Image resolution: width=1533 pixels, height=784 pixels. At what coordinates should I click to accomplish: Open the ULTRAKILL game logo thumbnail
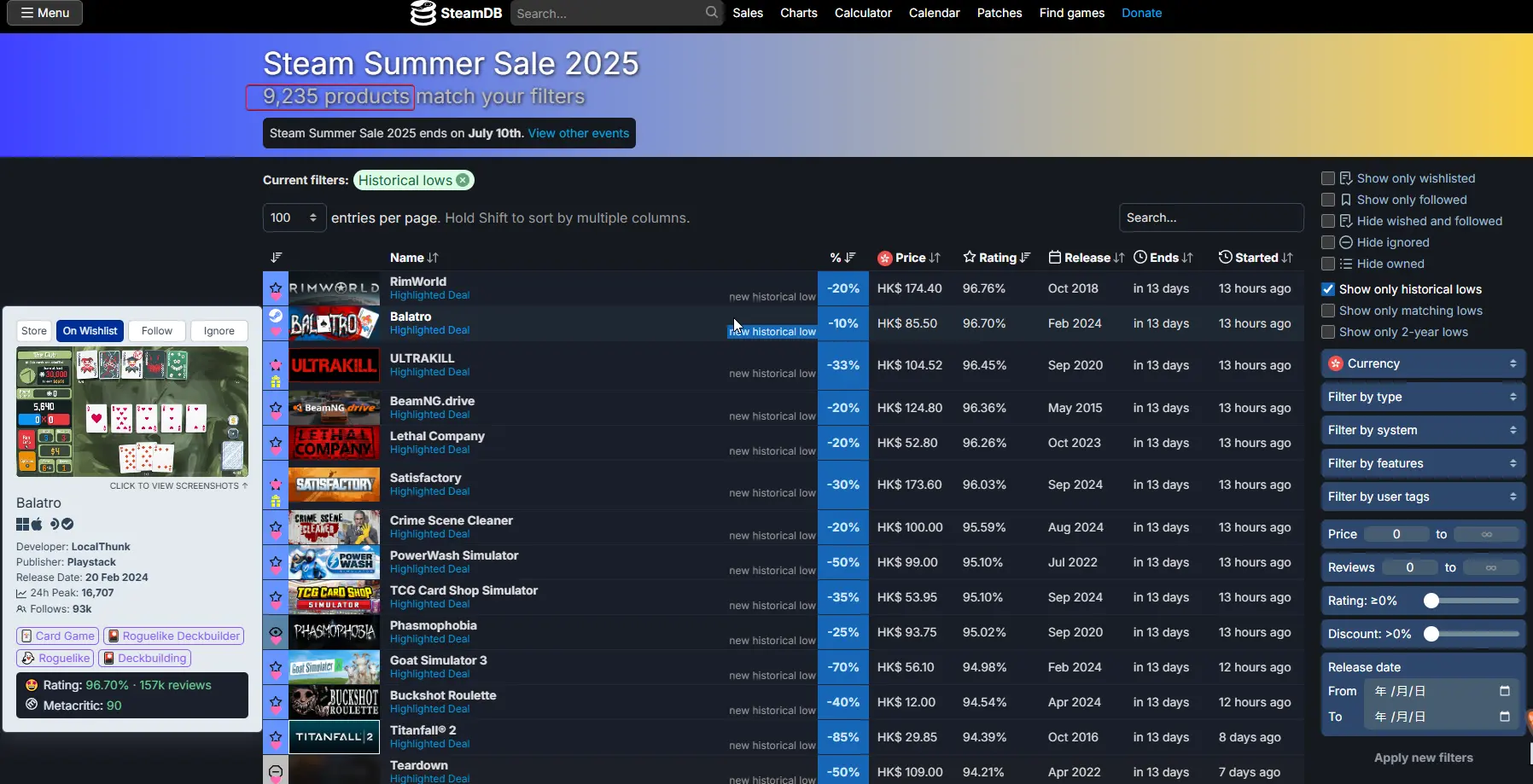tap(335, 366)
